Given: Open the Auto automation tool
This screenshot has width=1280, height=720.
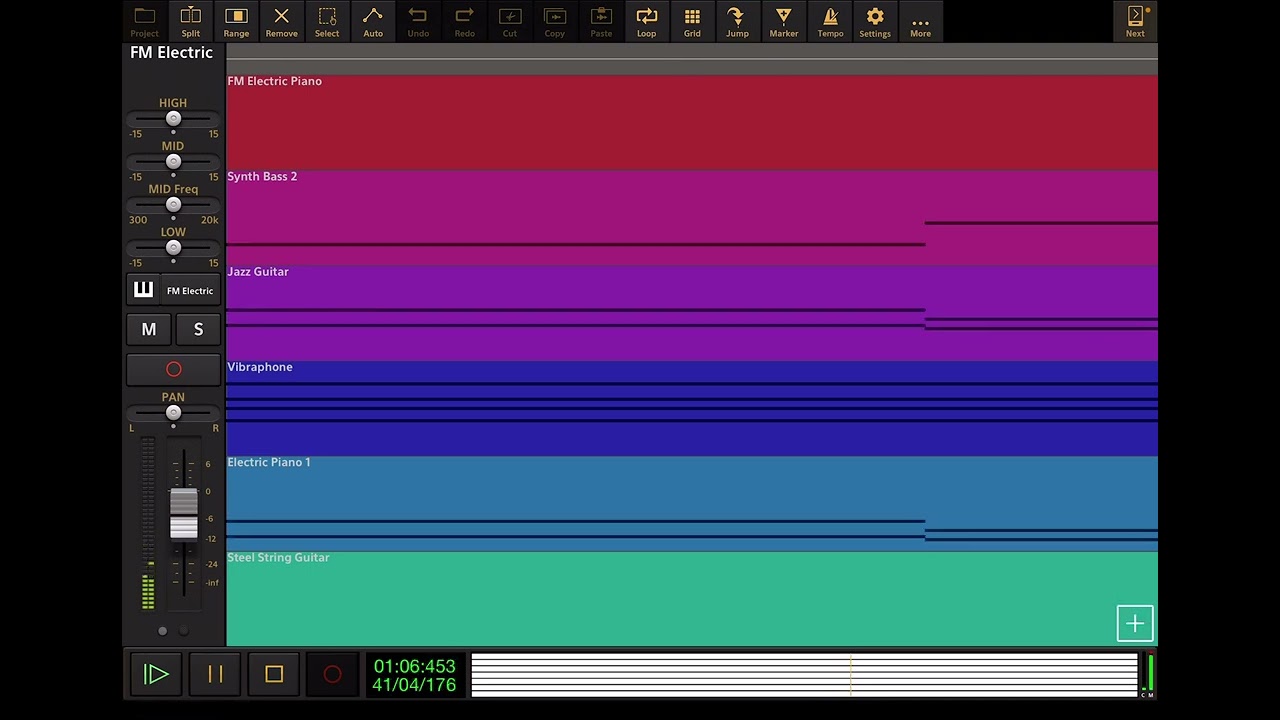Looking at the screenshot, I should [372, 21].
